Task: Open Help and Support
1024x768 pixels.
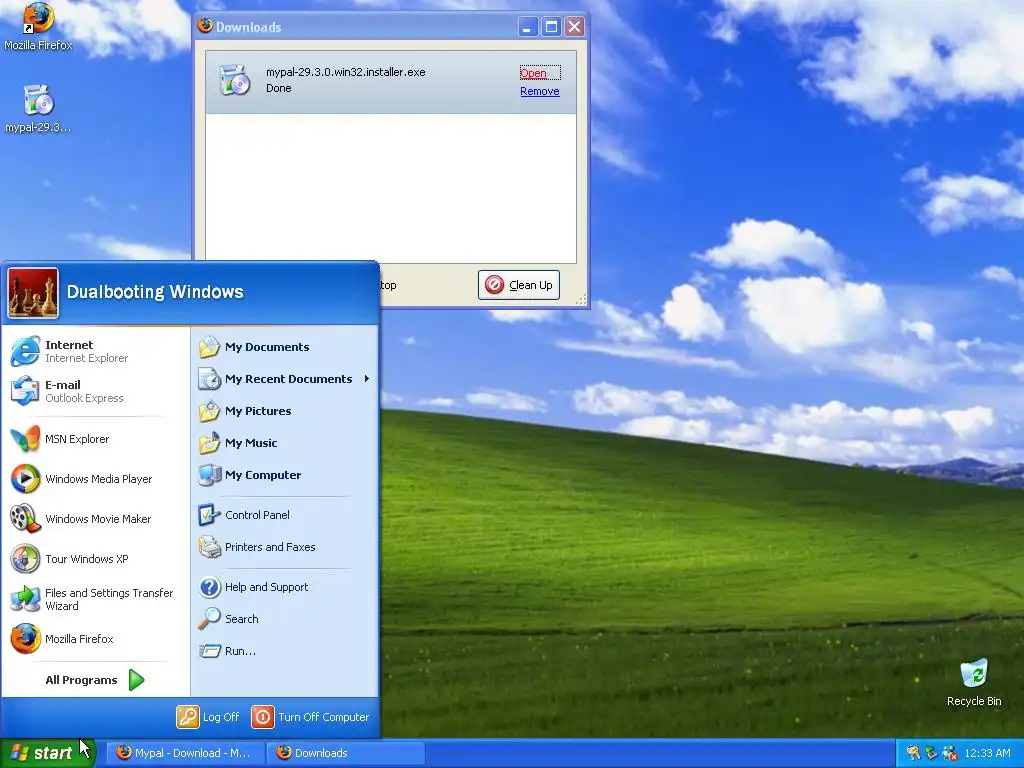Action: (284, 587)
